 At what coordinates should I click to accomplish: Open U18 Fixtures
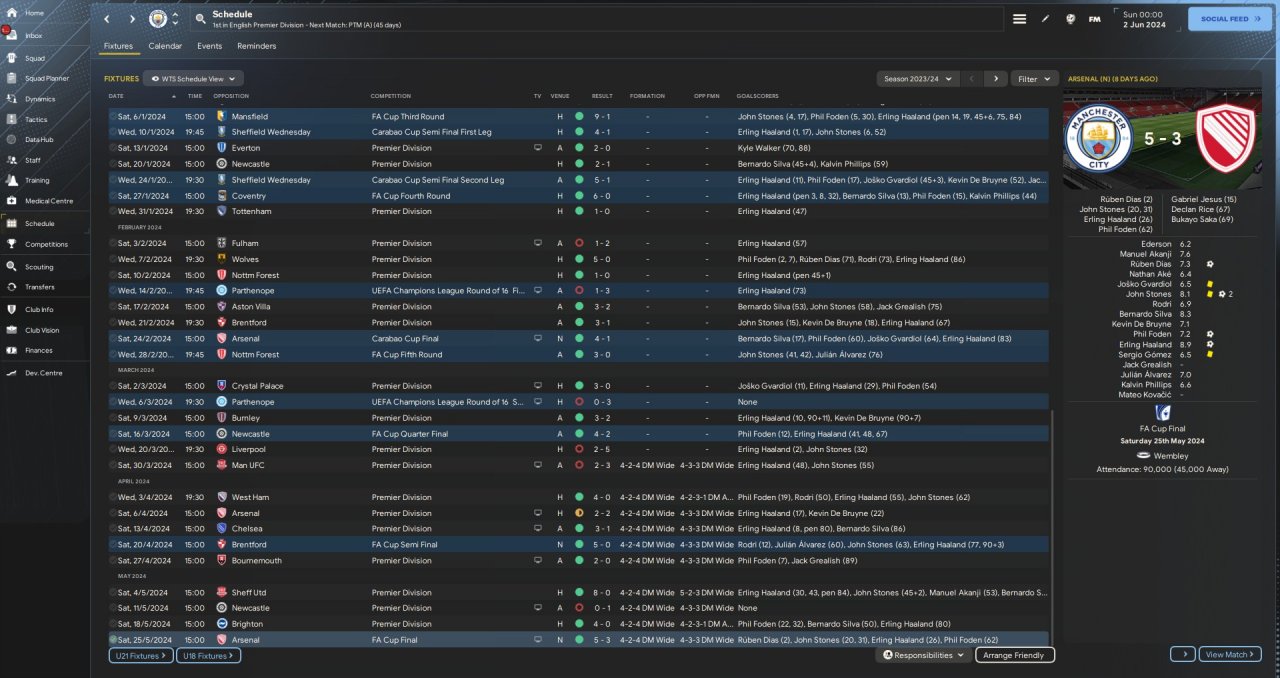click(208, 655)
